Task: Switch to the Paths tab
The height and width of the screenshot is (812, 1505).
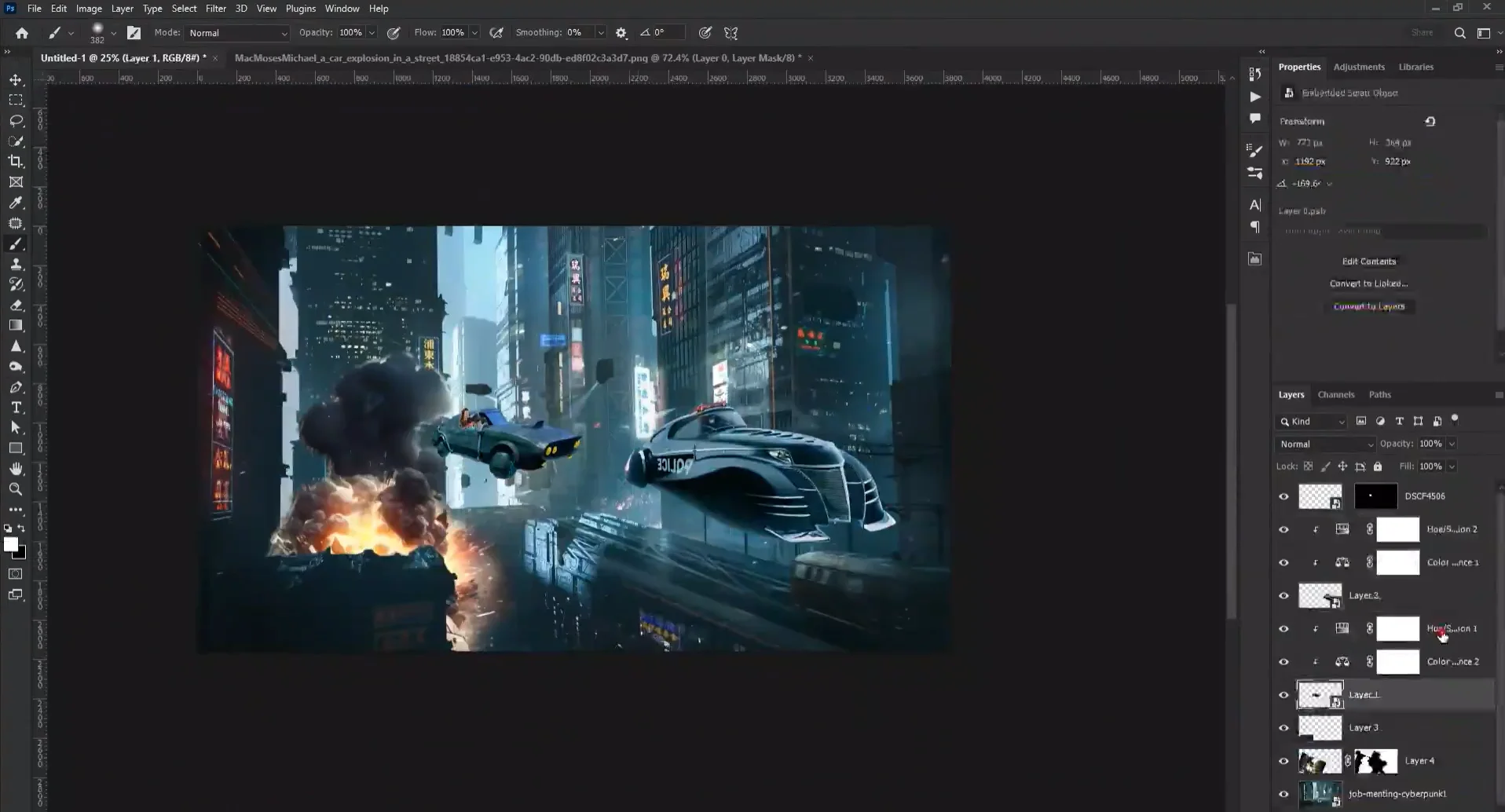Action: coord(1379,394)
